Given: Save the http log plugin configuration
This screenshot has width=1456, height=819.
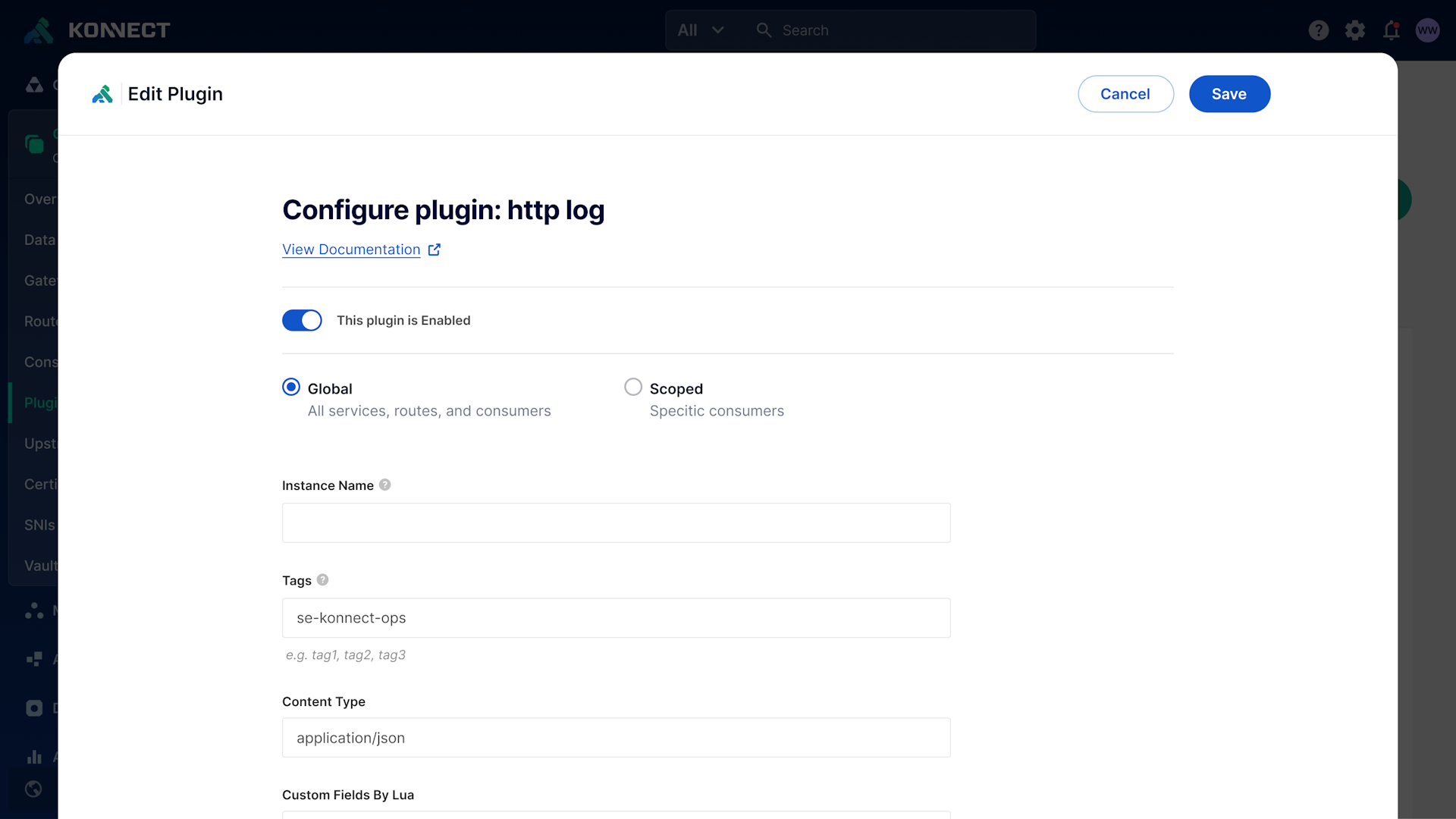Looking at the screenshot, I should point(1229,94).
